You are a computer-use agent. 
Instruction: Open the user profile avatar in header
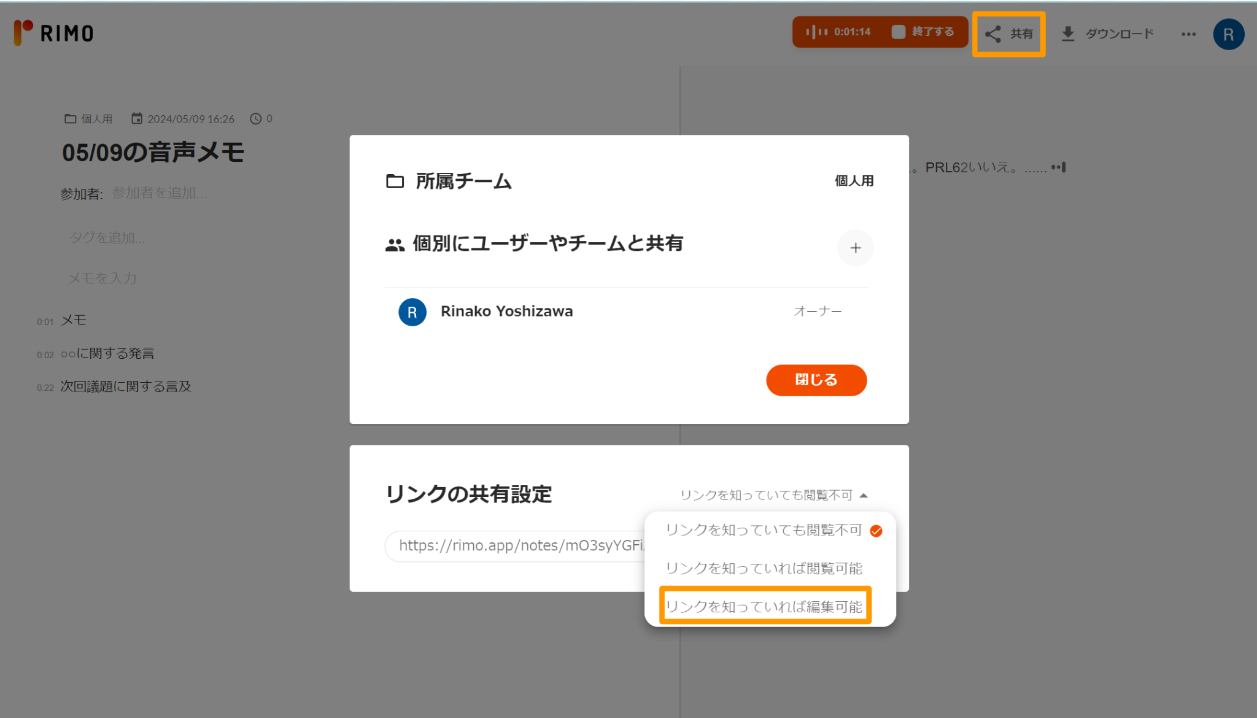1228,34
